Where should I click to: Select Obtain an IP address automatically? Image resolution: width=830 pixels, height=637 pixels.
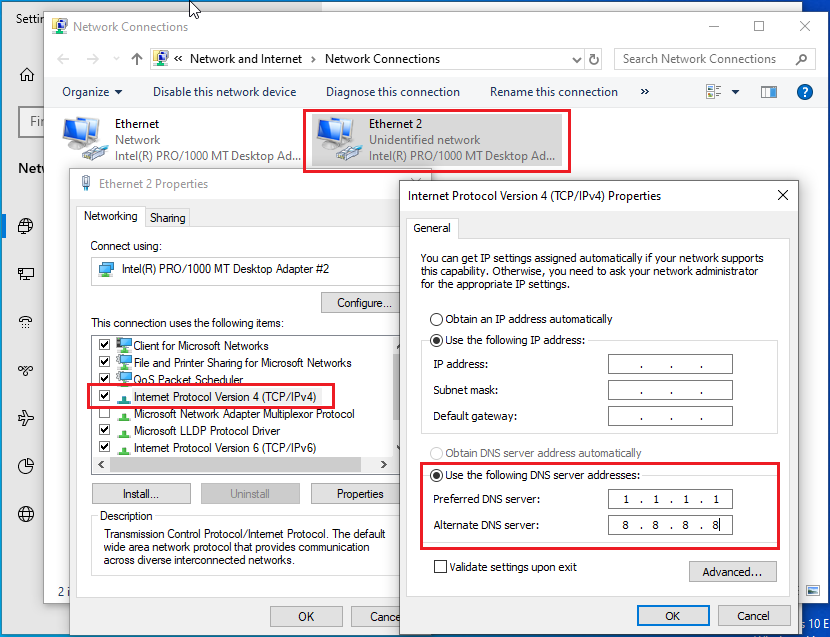[436, 319]
